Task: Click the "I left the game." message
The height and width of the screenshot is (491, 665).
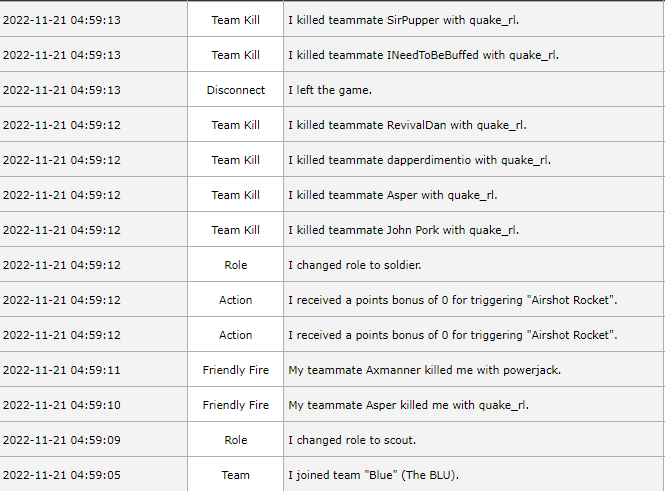Action: coord(330,90)
